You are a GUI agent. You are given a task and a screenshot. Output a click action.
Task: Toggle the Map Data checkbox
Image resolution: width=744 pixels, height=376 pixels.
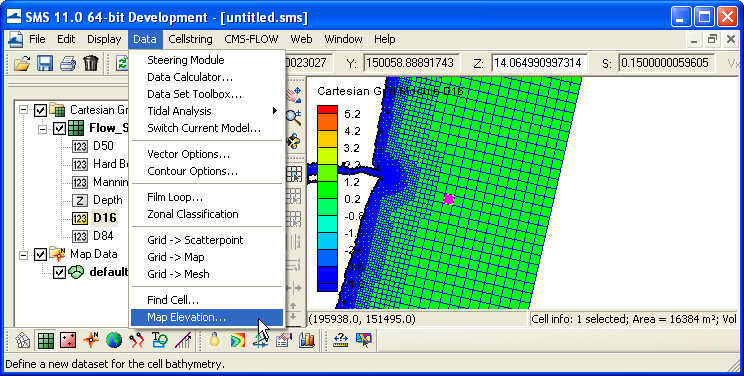click(40, 254)
